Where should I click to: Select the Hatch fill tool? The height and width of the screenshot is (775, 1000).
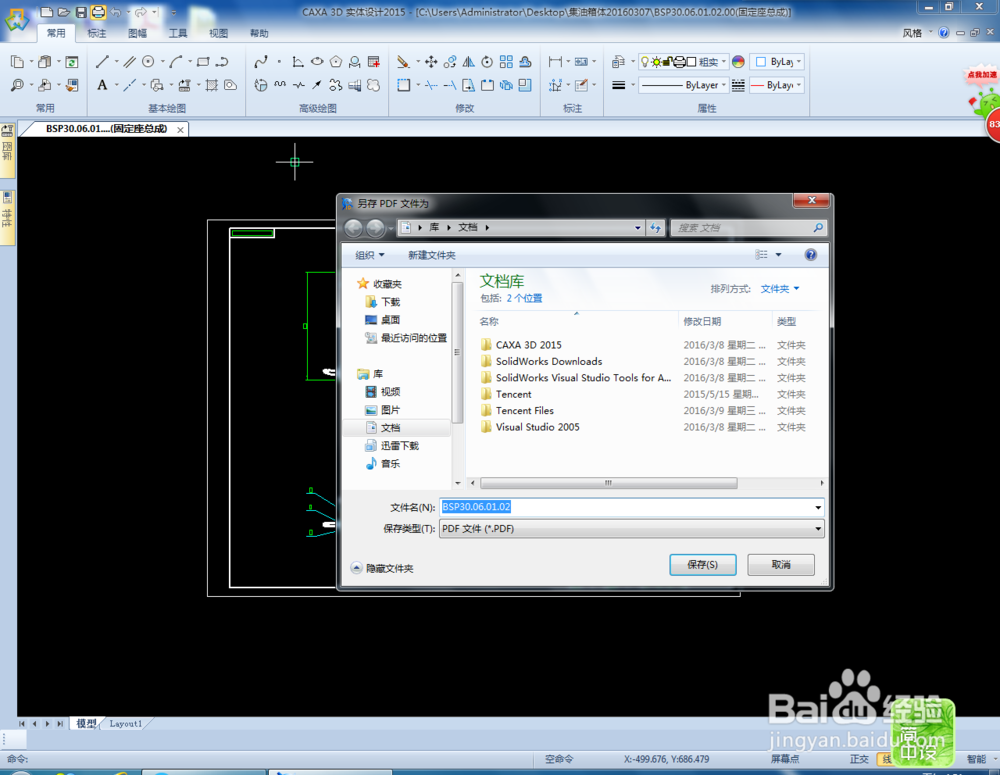point(212,85)
